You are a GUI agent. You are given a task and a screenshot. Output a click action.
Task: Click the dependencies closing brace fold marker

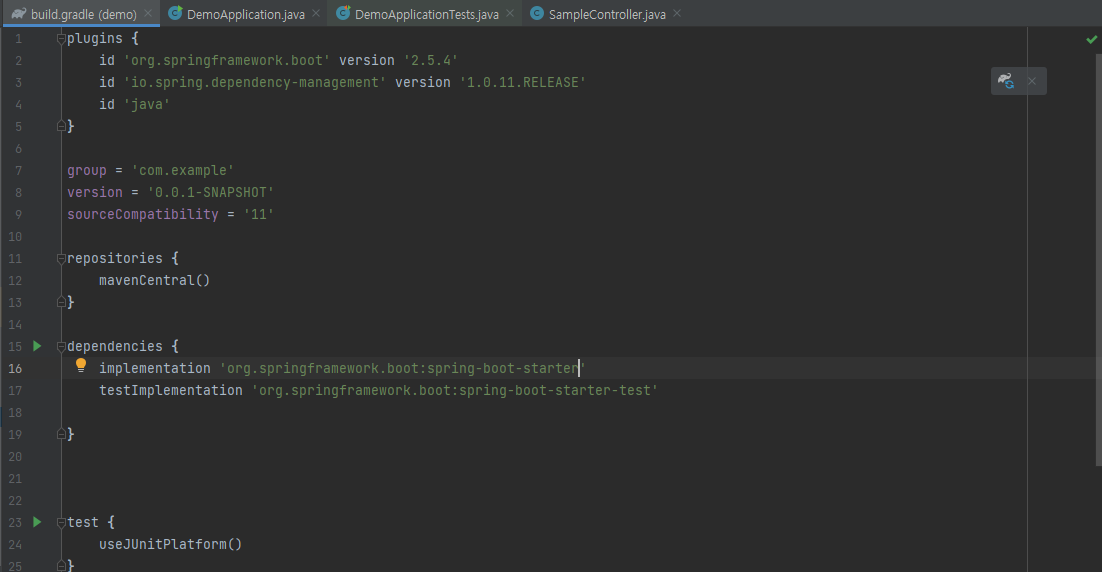[x=61, y=434]
